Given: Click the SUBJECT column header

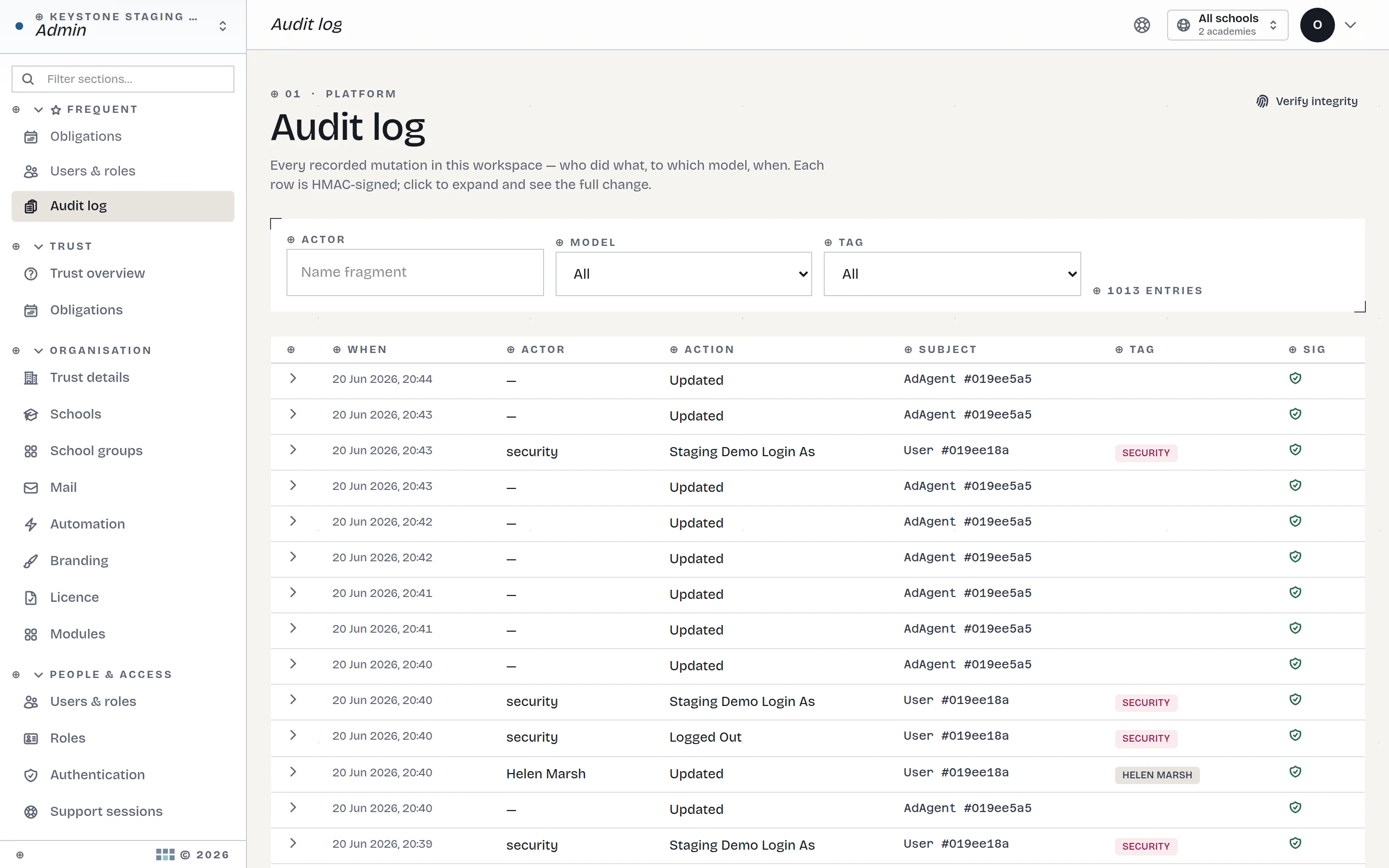Looking at the screenshot, I should 940,350.
